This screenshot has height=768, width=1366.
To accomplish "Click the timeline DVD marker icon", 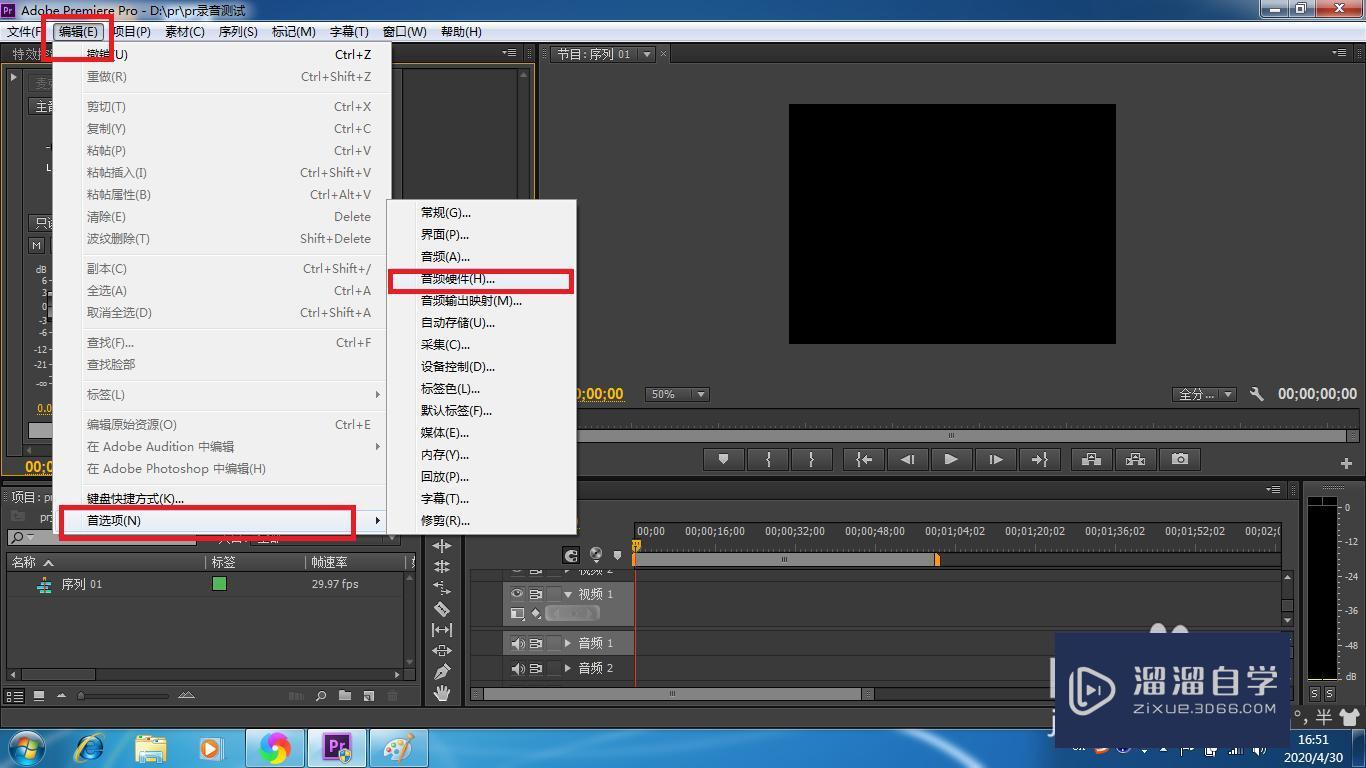I will pos(596,554).
